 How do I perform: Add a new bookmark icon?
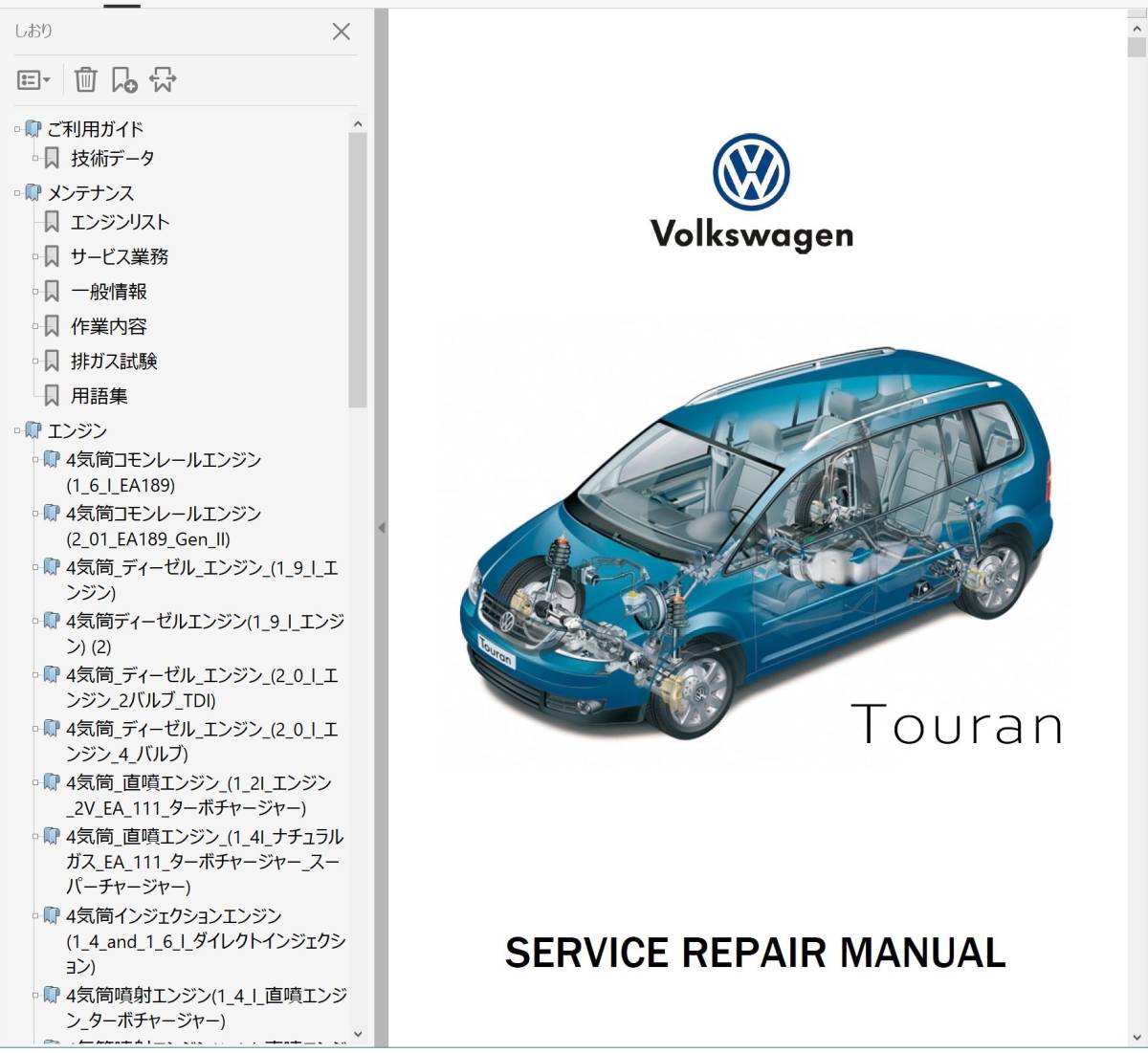(x=124, y=79)
